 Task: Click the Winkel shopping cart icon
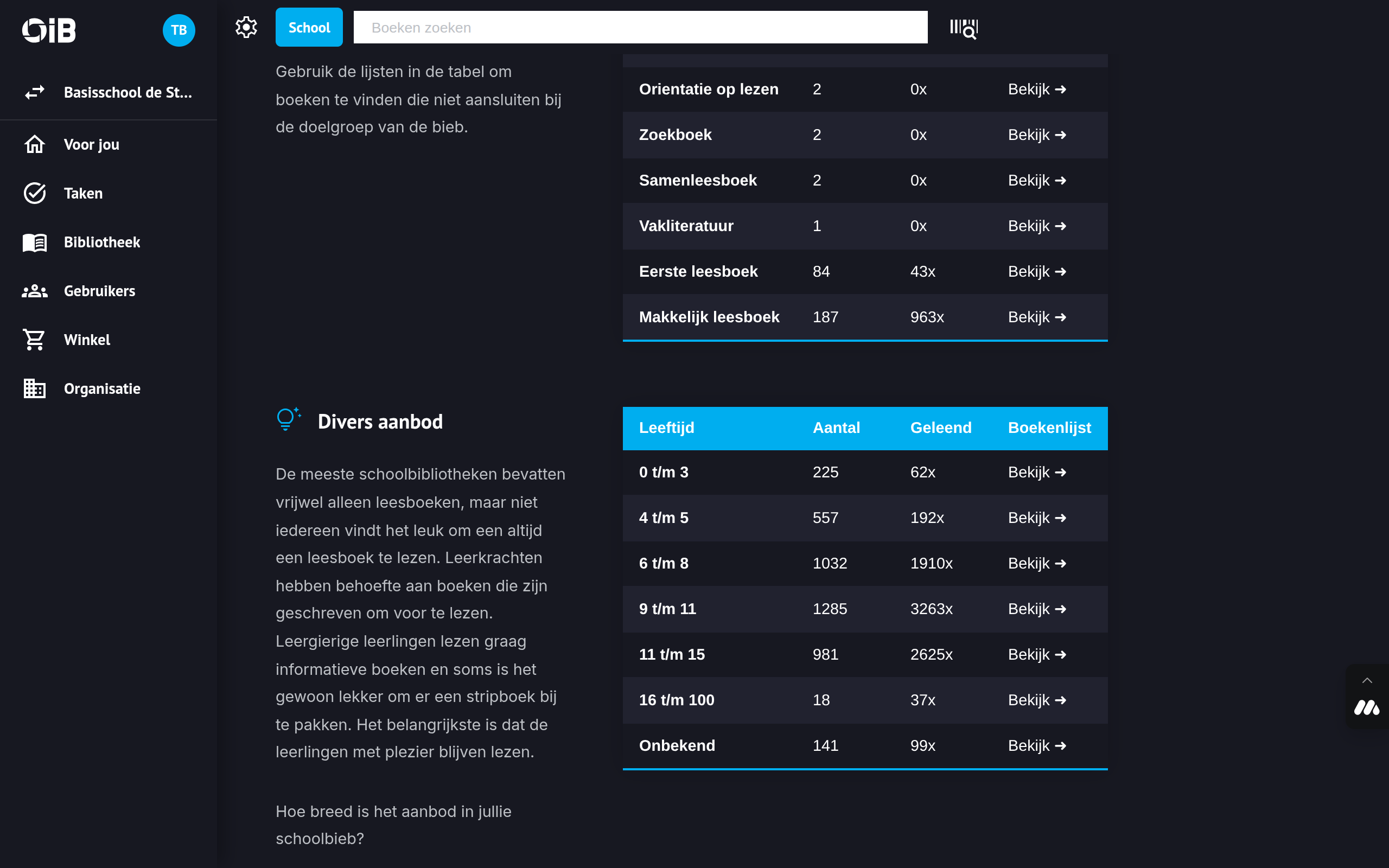[x=34, y=340]
